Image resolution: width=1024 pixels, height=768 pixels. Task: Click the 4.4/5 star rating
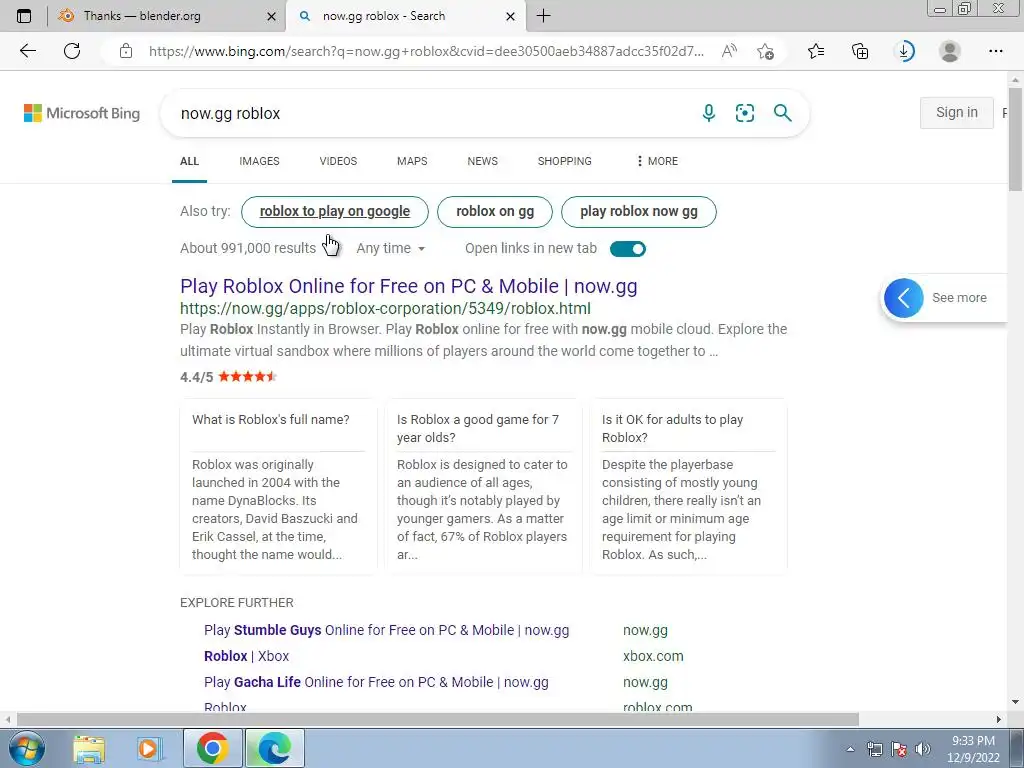(229, 377)
